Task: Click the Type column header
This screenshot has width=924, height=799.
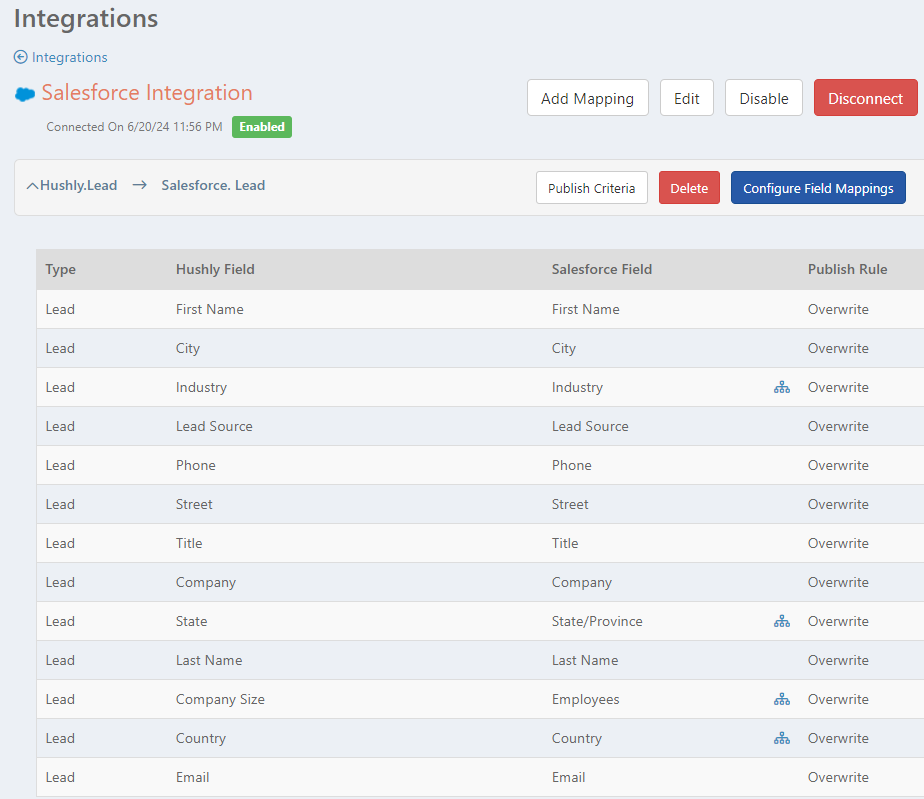Action: click(x=61, y=269)
